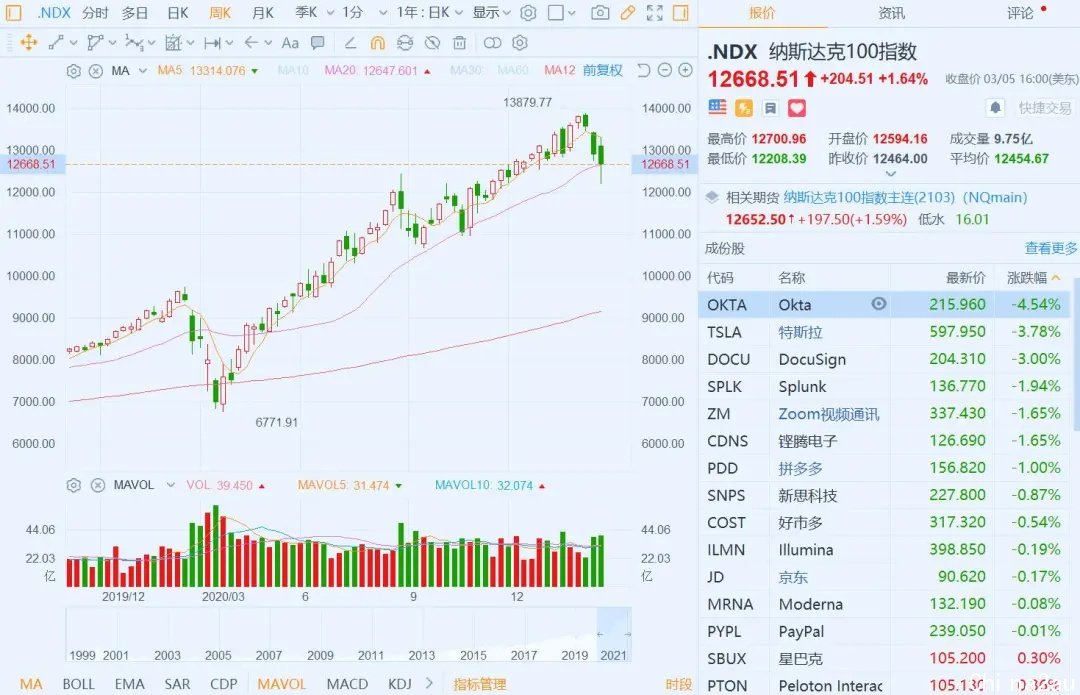This screenshot has height=695, width=1080.
Task: Delete drawings with trash can icon
Action: tap(459, 43)
